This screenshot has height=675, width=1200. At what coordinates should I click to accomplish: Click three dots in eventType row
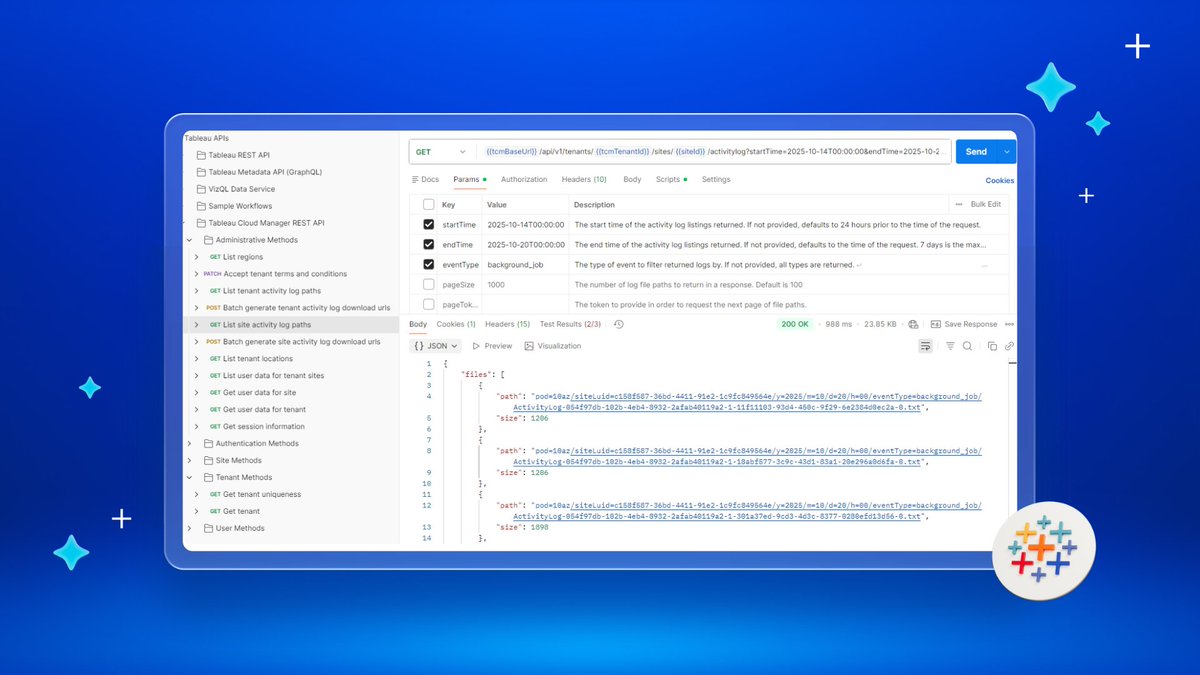pyautogui.click(x=985, y=265)
